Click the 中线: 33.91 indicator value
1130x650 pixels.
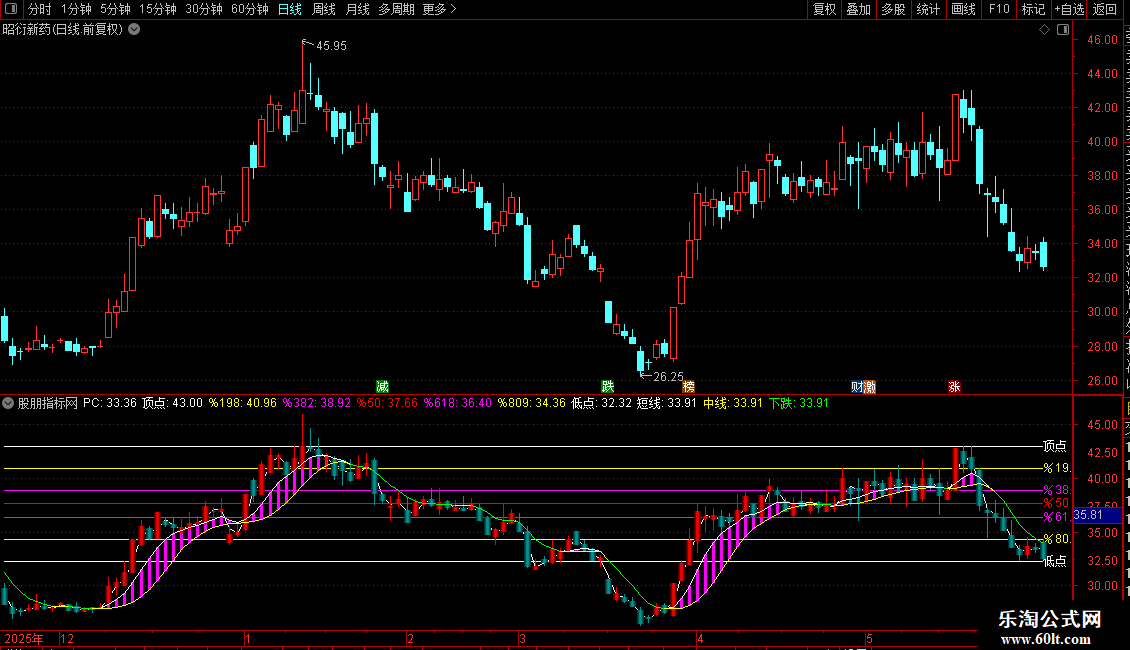click(733, 403)
